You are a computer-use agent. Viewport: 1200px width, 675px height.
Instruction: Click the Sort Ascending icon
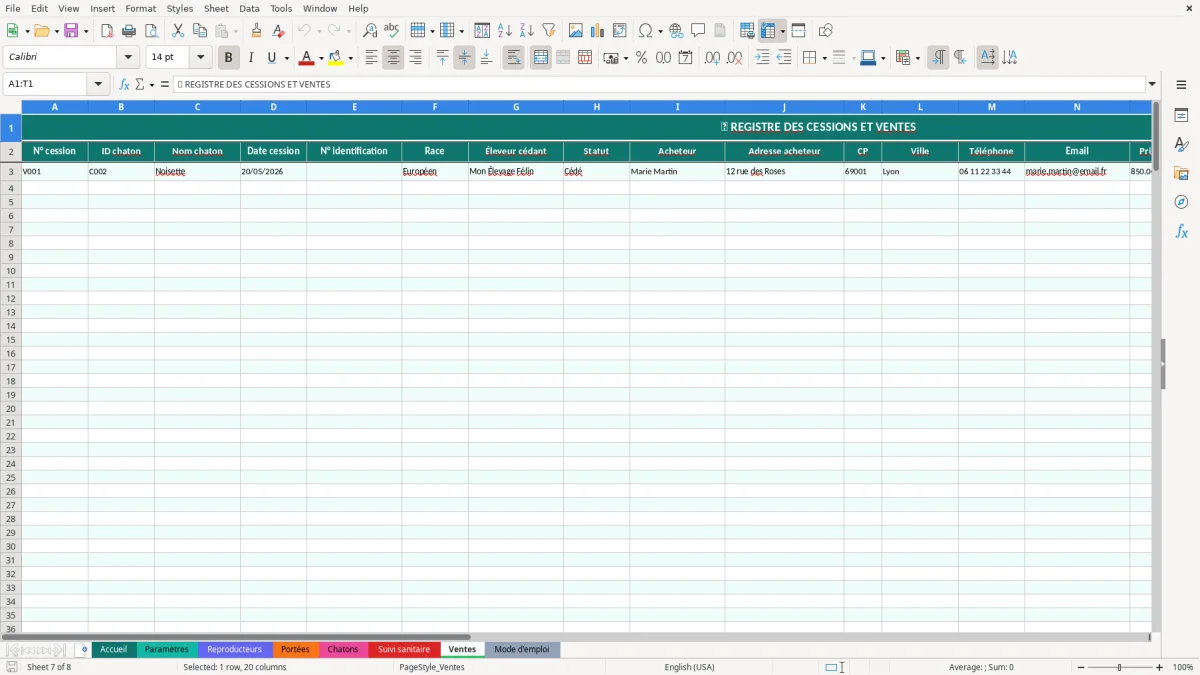click(x=505, y=31)
